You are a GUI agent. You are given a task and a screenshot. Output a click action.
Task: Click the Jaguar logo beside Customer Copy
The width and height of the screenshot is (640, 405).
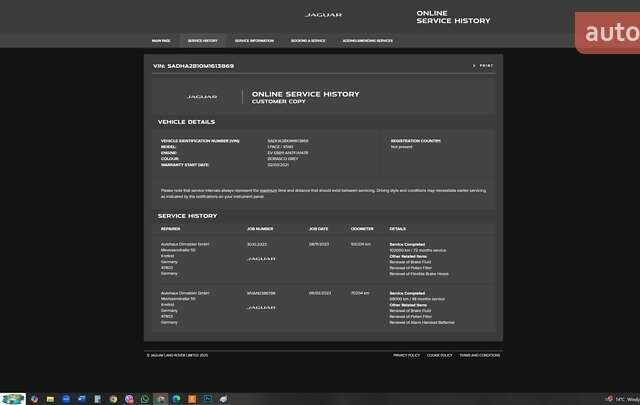(x=202, y=97)
